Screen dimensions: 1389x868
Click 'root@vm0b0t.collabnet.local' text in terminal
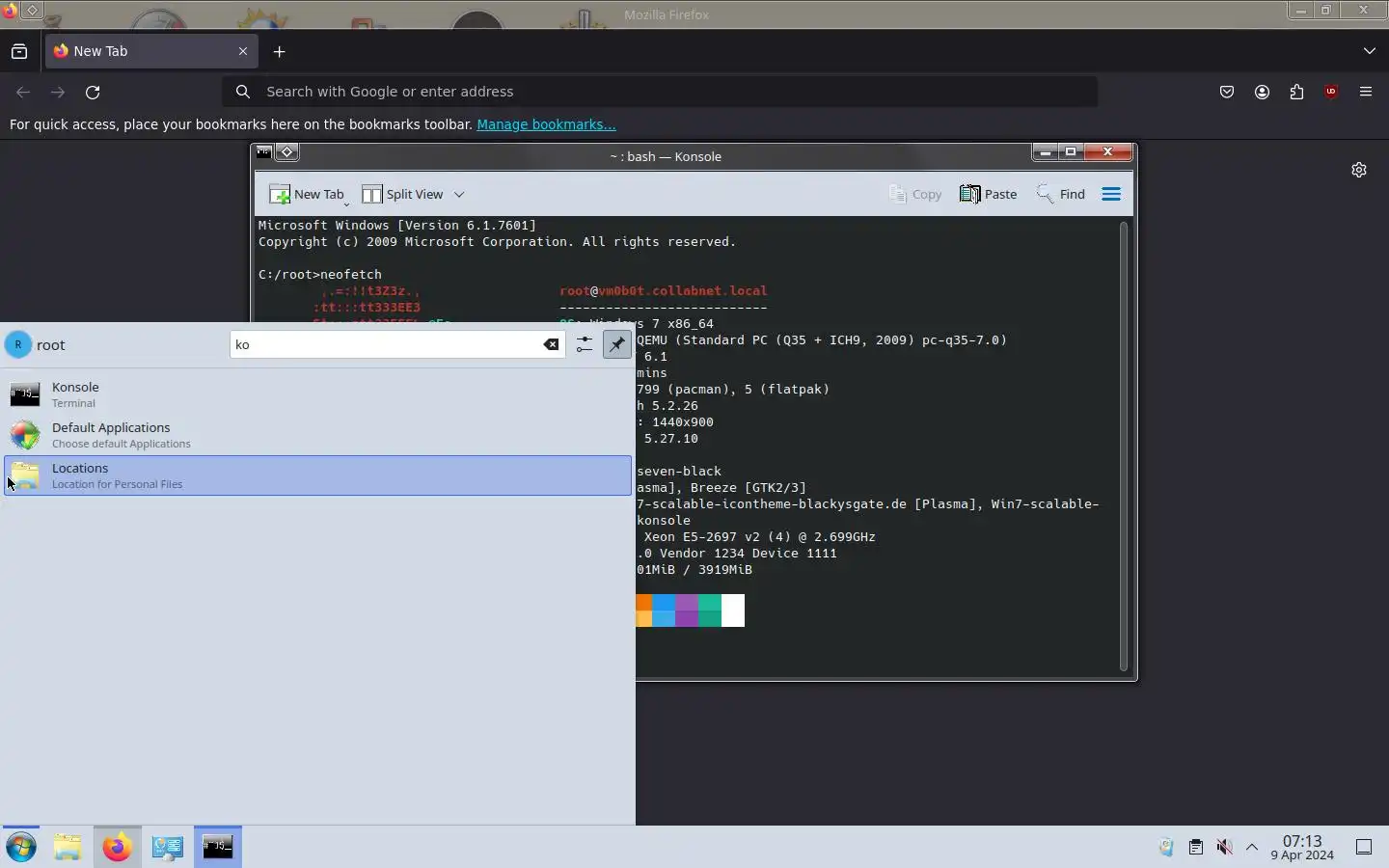(664, 290)
